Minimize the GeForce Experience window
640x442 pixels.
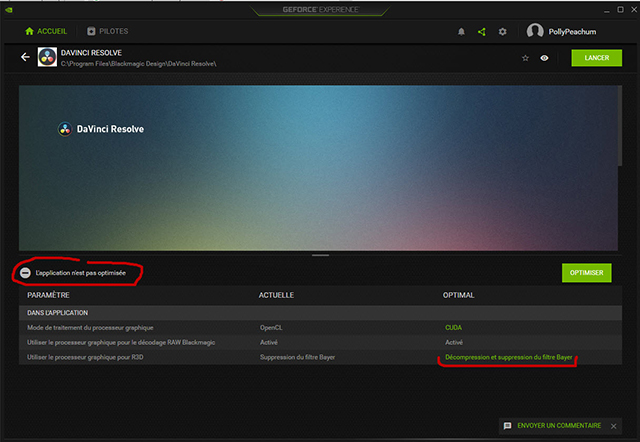click(607, 10)
